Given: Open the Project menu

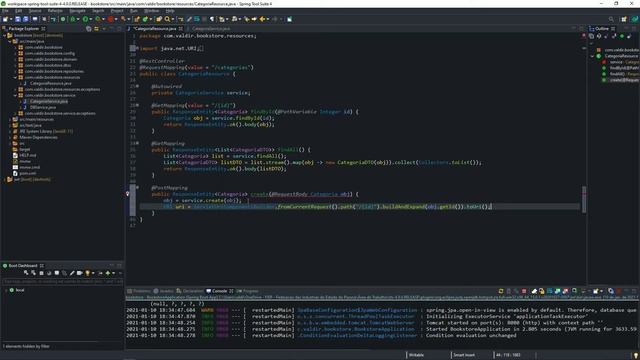Looking at the screenshot, I should tap(117, 11).
